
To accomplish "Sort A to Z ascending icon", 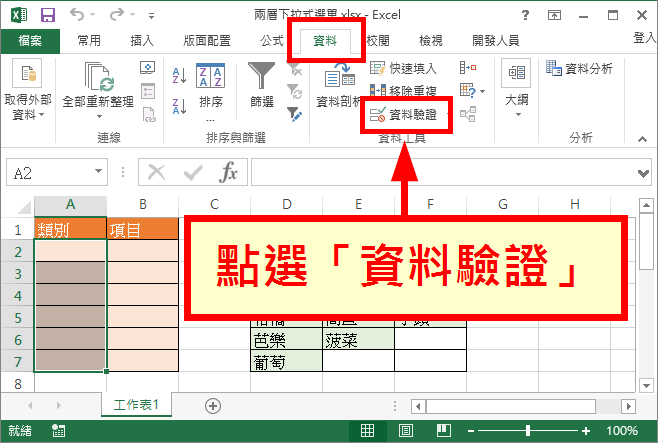I will pyautogui.click(x=180, y=76).
